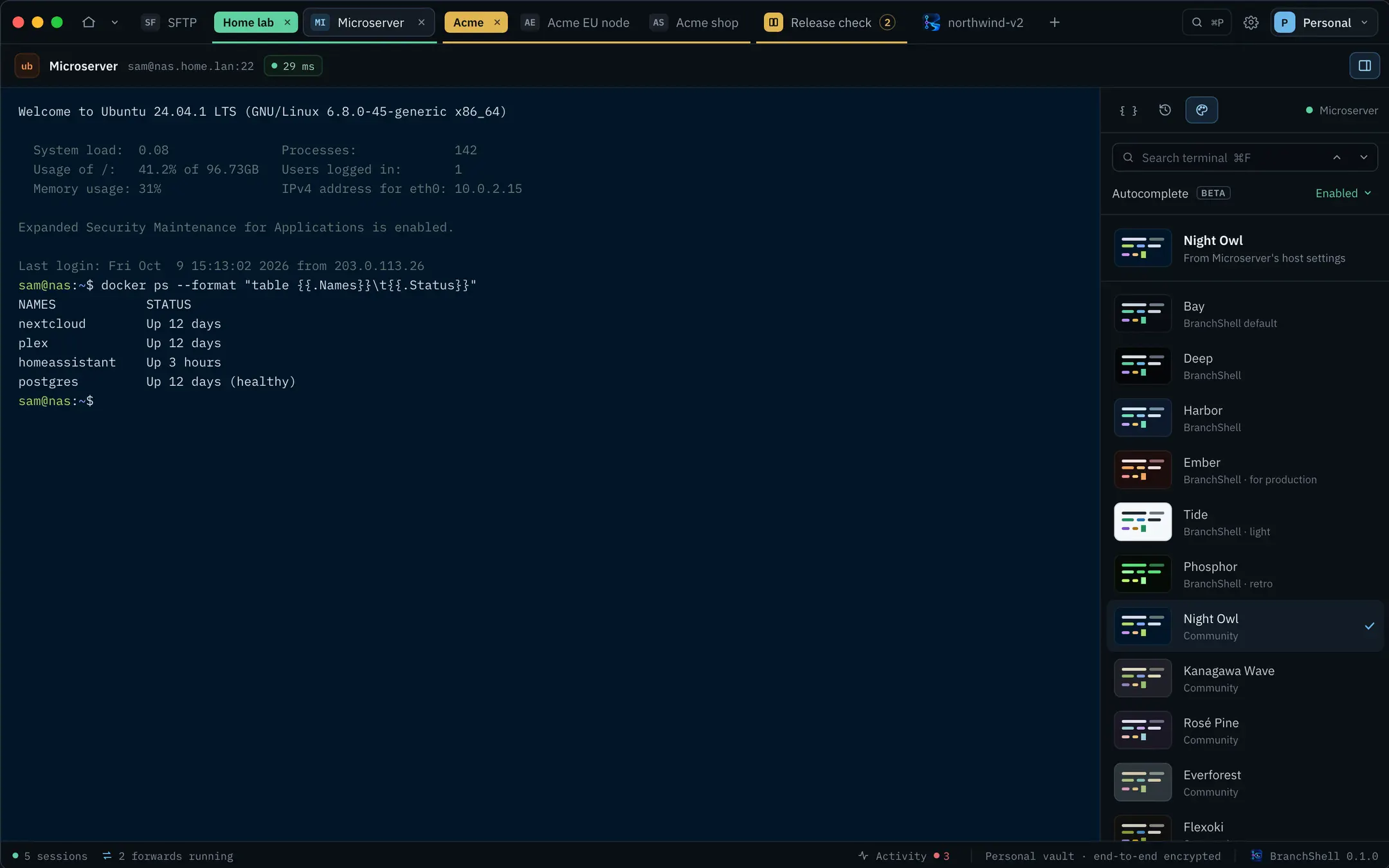1389x868 pixels.
Task: Open the Activity indicator in status bar
Action: 903,856
